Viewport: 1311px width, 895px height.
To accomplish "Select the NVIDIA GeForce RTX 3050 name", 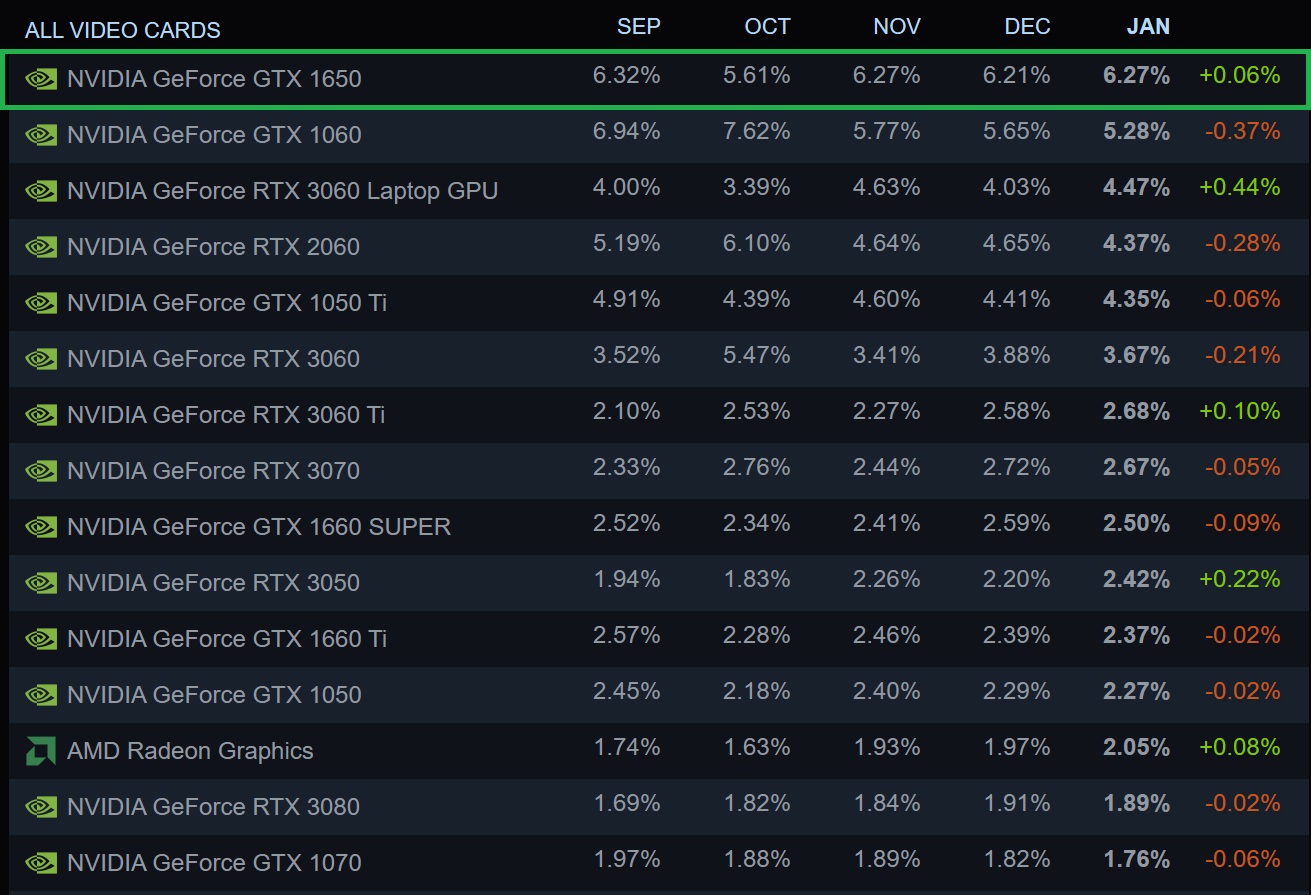I will tap(213, 583).
